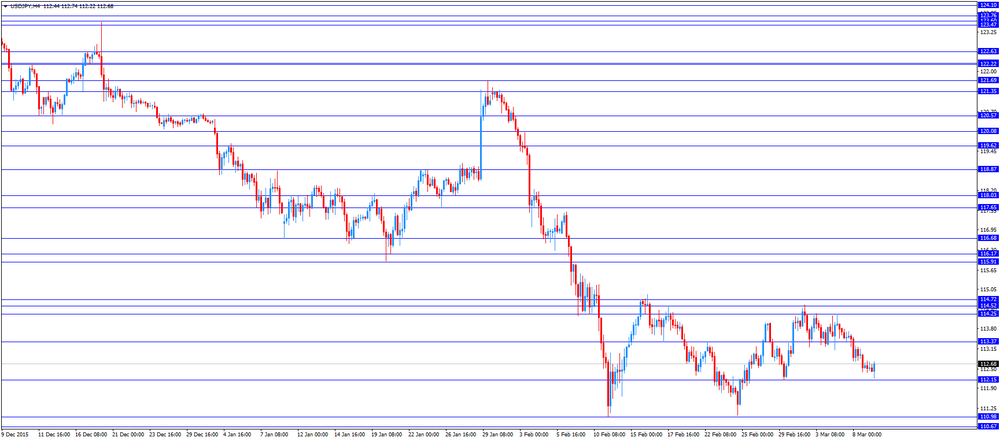Click the 3 Feb 00:00 time axis label
This screenshot has width=1000, height=441.
coord(535,435)
